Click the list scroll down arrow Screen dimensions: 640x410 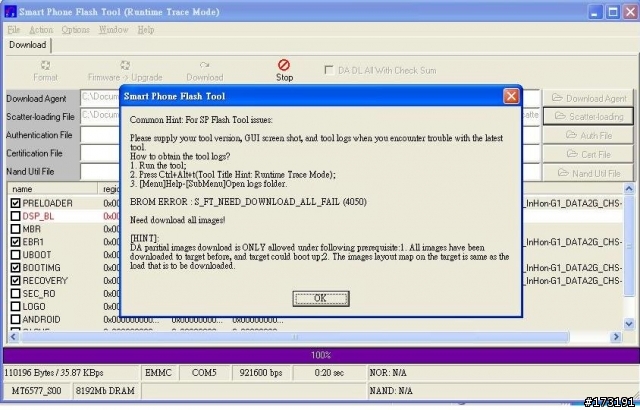[x=629, y=324]
